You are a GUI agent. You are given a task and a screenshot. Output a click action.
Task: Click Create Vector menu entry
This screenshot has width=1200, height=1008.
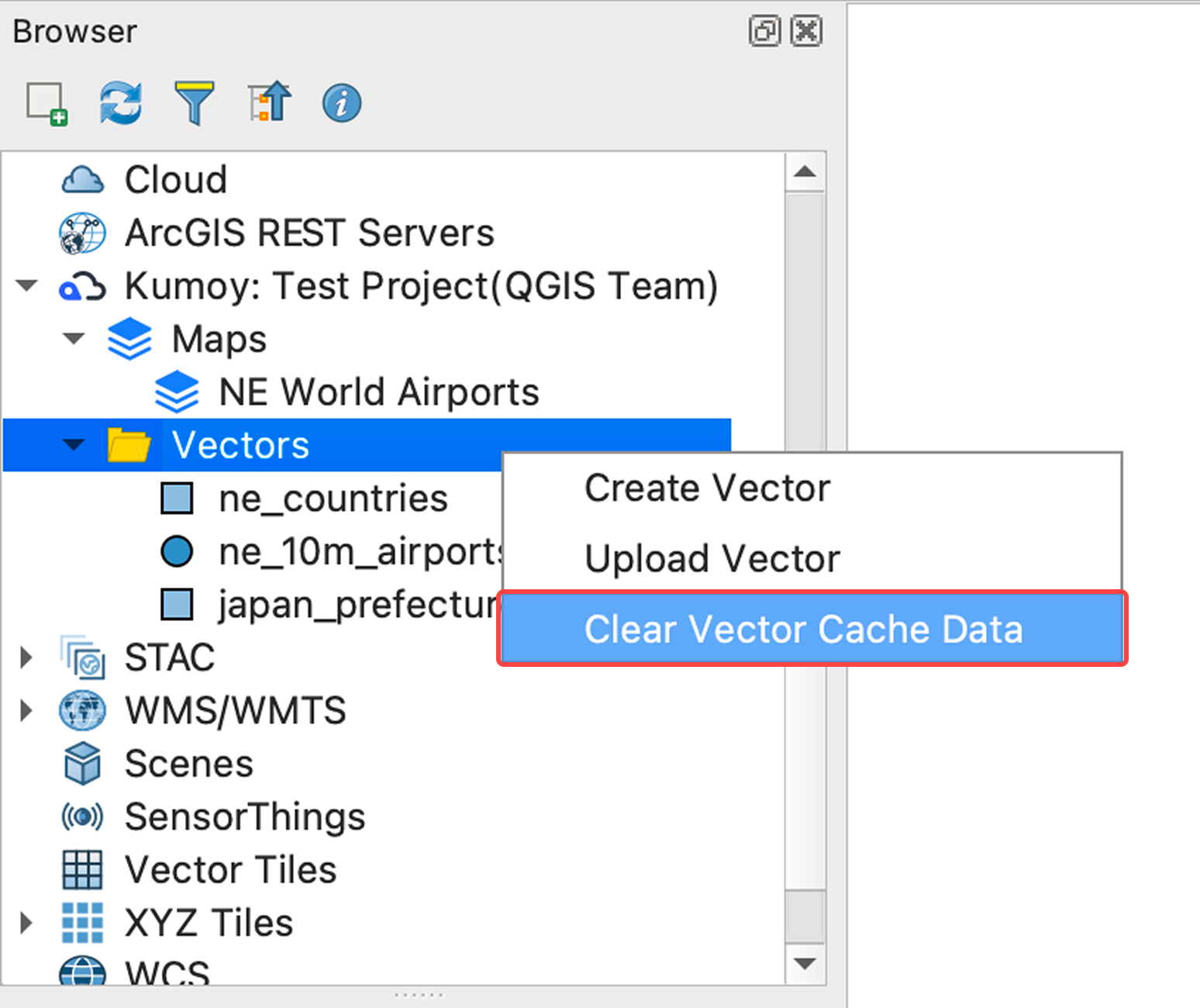(706, 488)
